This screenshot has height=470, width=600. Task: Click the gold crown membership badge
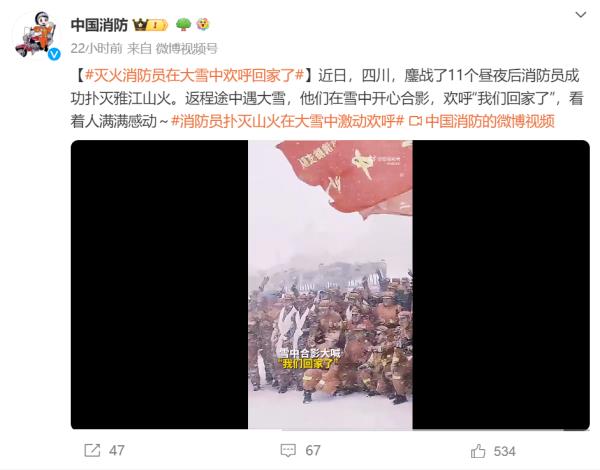click(x=150, y=25)
